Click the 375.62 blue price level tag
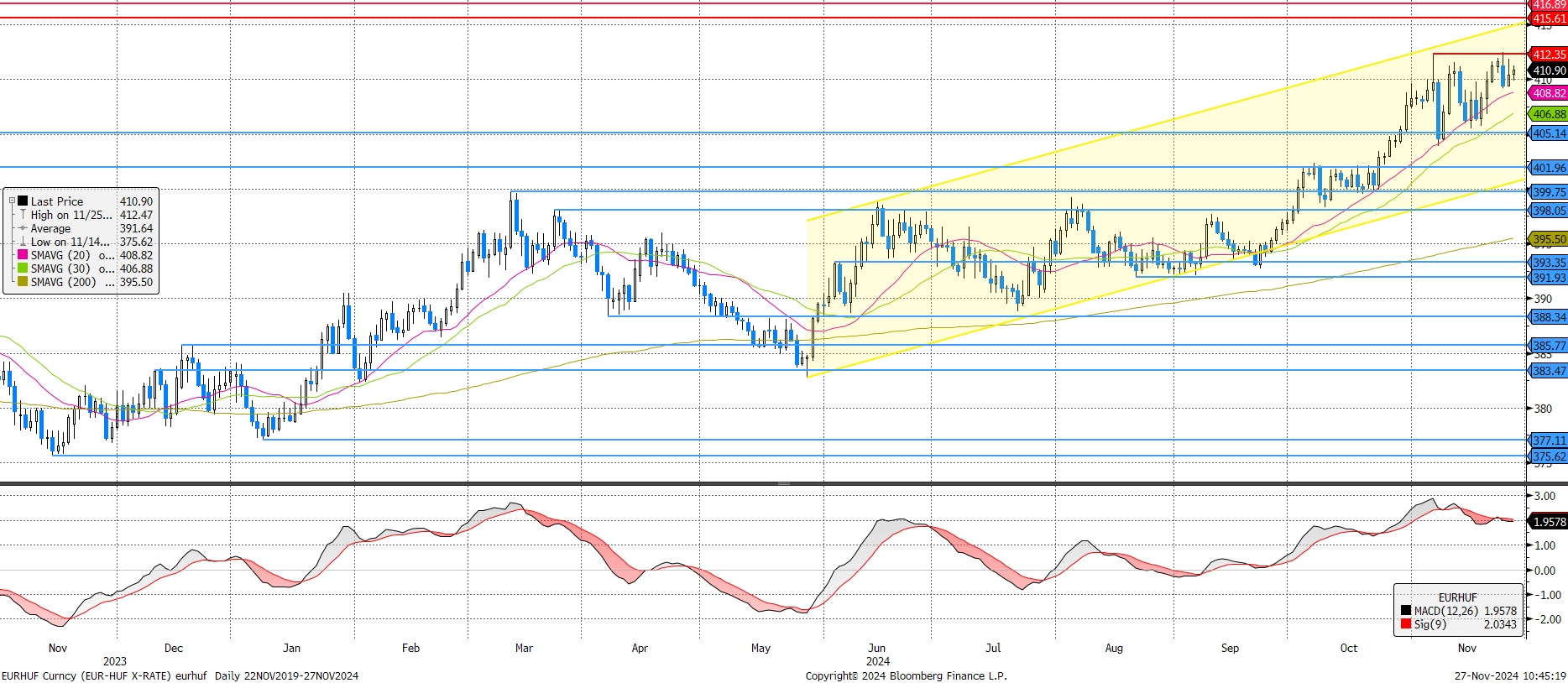Image resolution: width=1568 pixels, height=683 pixels. pos(1549,457)
